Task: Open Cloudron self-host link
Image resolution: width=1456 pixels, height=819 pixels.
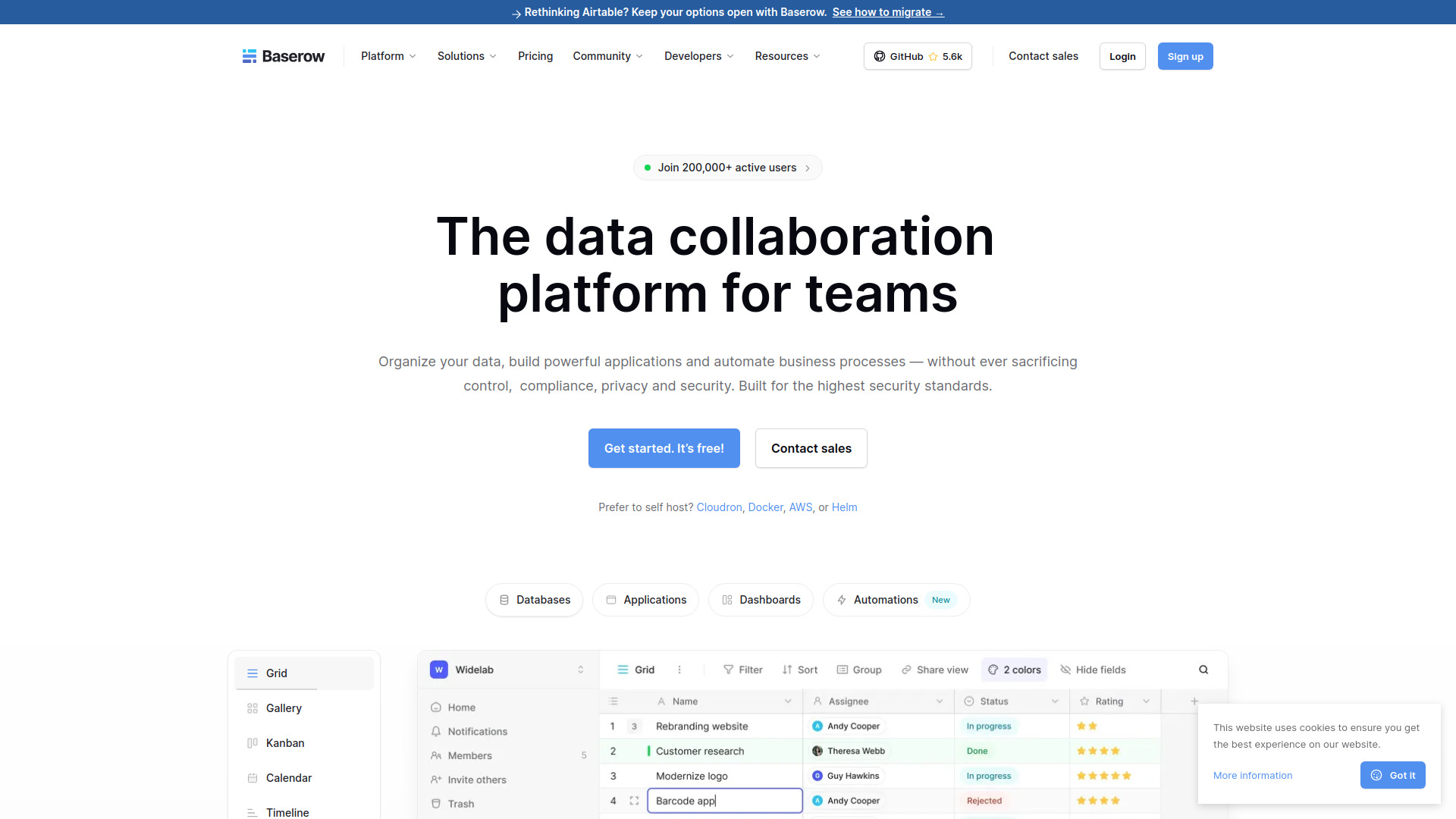Action: (x=719, y=507)
